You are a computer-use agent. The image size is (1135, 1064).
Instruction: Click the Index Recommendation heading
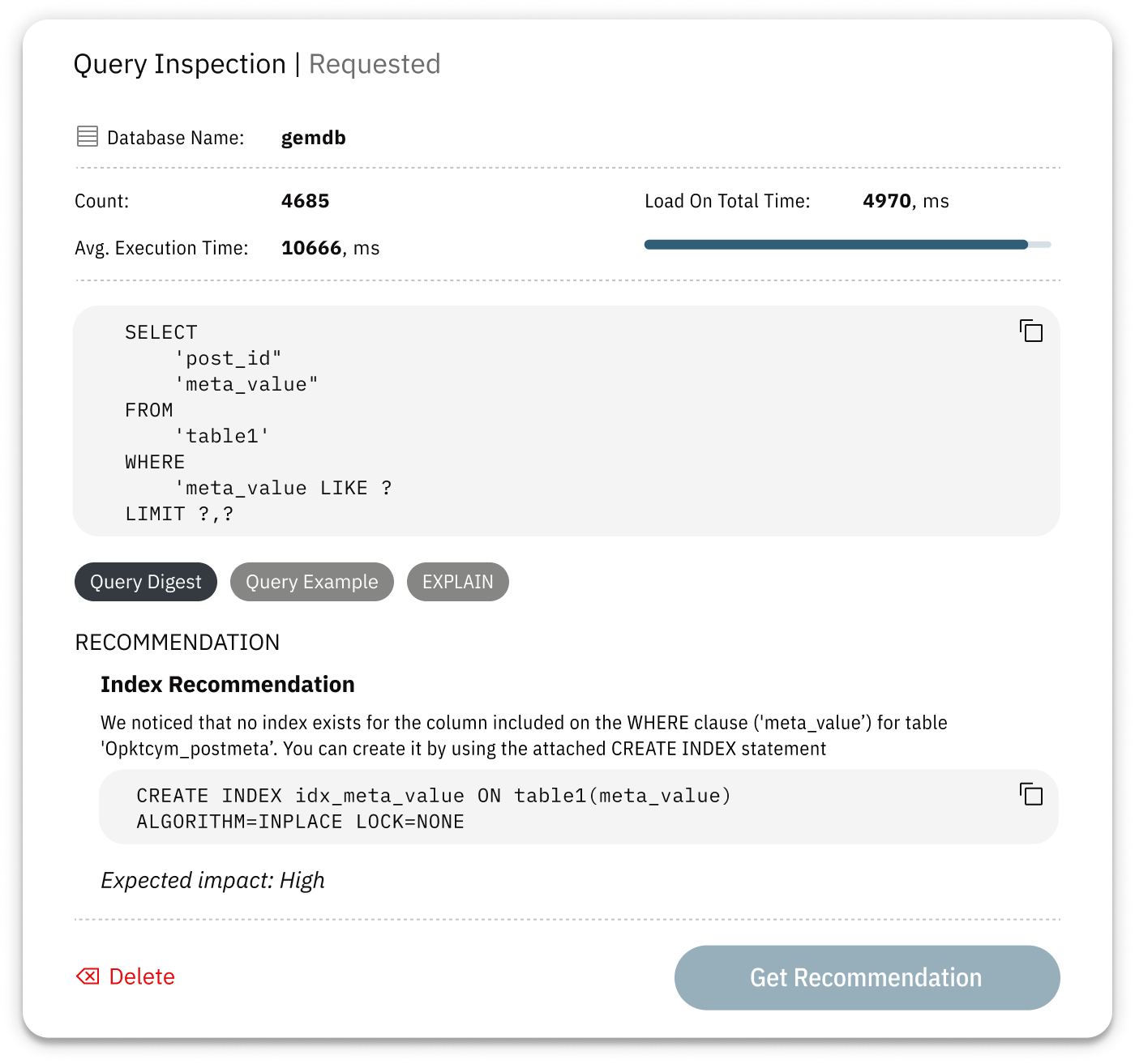click(x=228, y=685)
